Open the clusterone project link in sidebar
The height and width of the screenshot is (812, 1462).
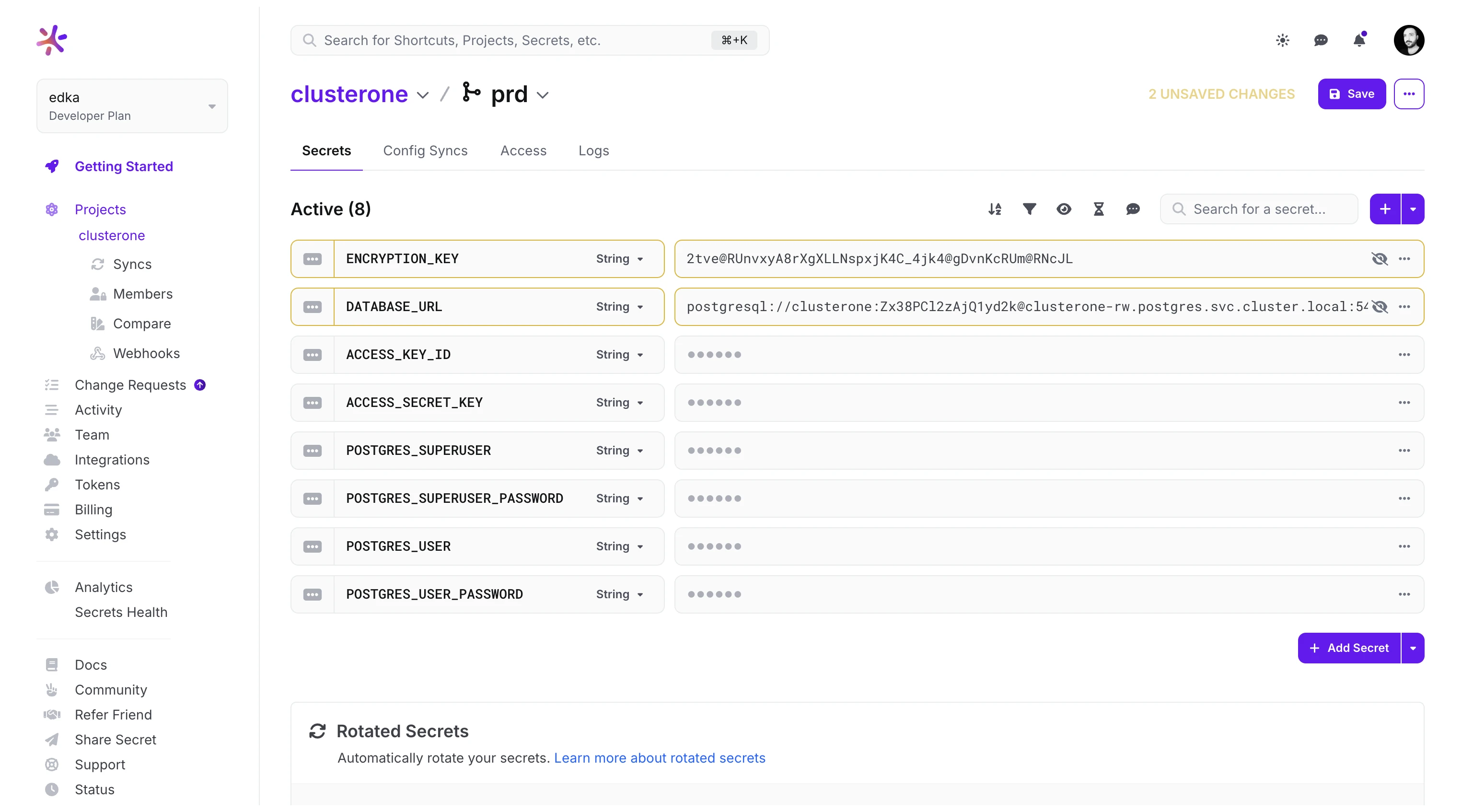point(112,235)
